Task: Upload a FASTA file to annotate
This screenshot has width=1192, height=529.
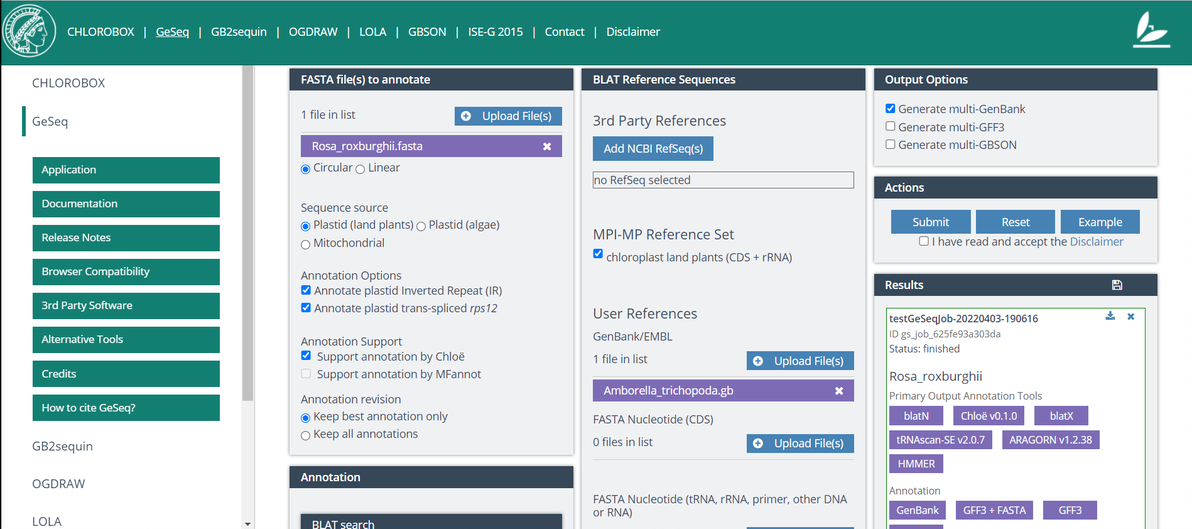Action: click(x=508, y=116)
